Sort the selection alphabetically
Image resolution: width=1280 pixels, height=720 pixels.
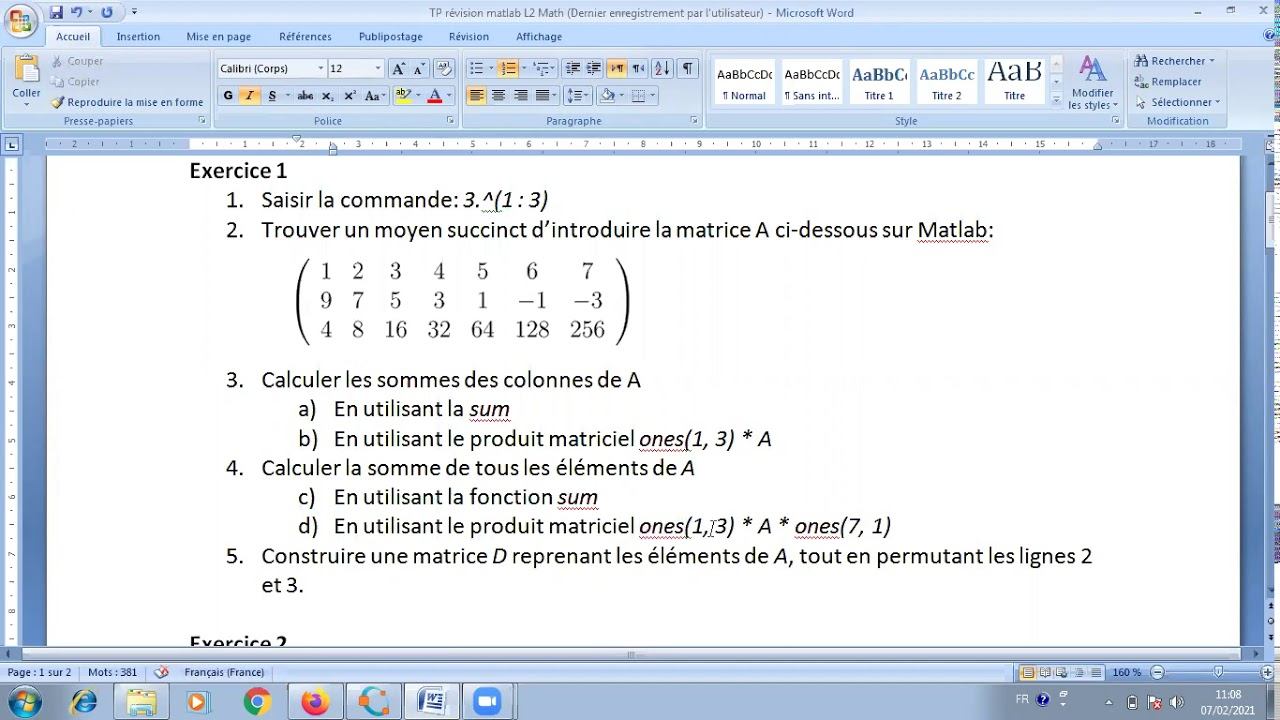(662, 68)
